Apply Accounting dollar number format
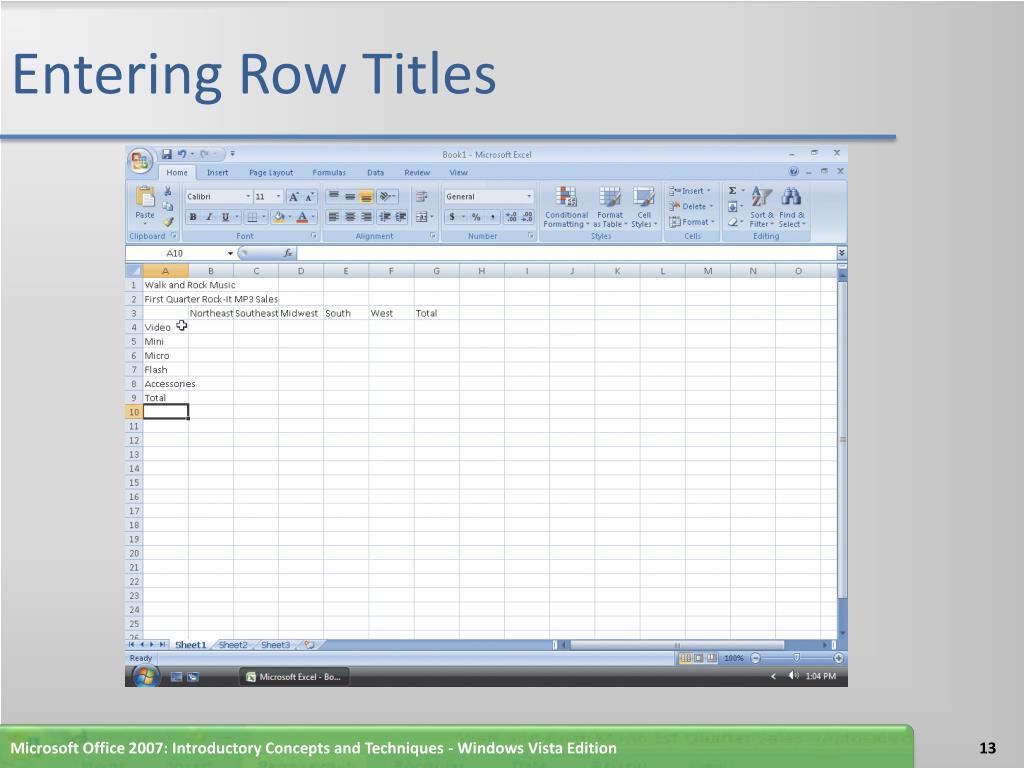The width and height of the screenshot is (1024, 768). 452,217
